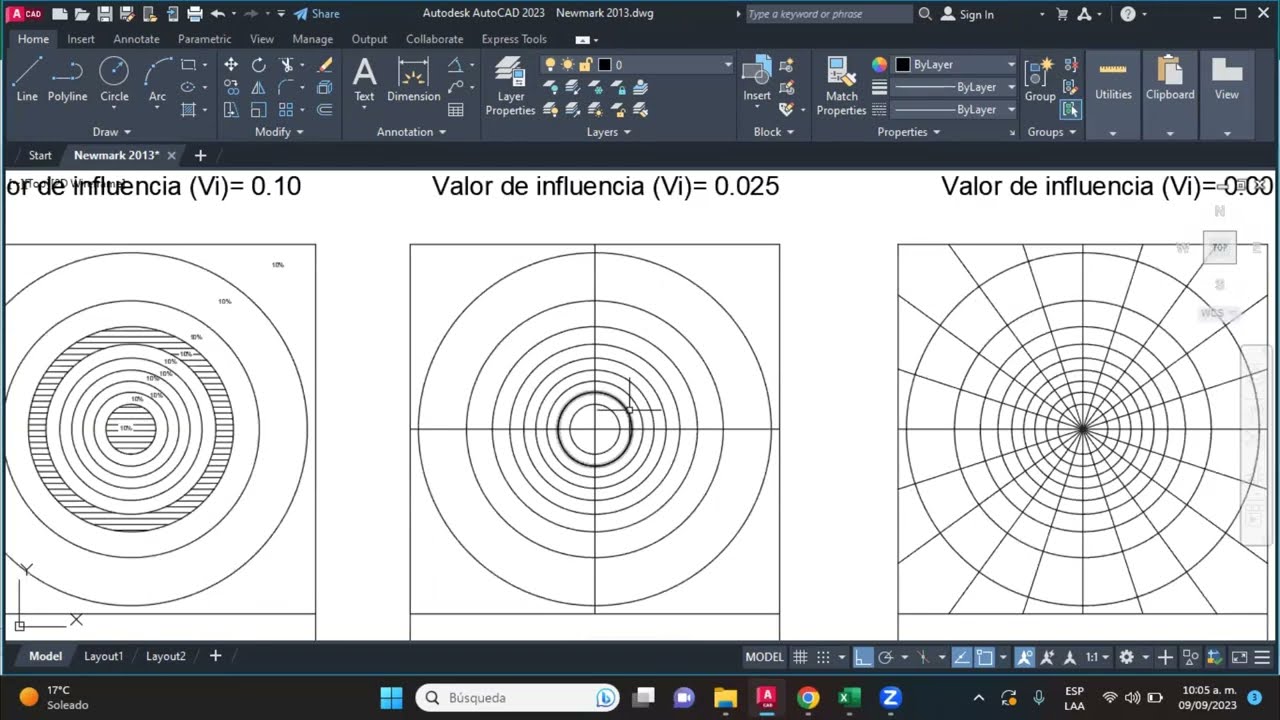Toggle drawing grid display
The width and height of the screenshot is (1280, 720).
[x=800, y=657]
